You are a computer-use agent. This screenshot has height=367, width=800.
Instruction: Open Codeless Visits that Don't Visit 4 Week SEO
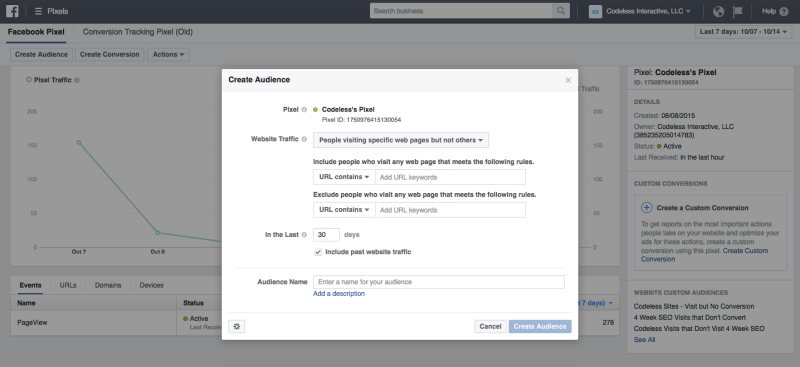point(699,329)
